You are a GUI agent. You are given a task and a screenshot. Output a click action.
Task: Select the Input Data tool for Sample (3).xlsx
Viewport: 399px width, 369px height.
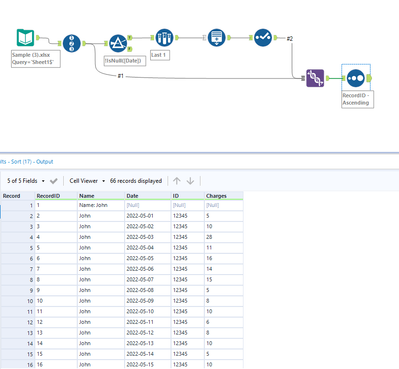25,38
